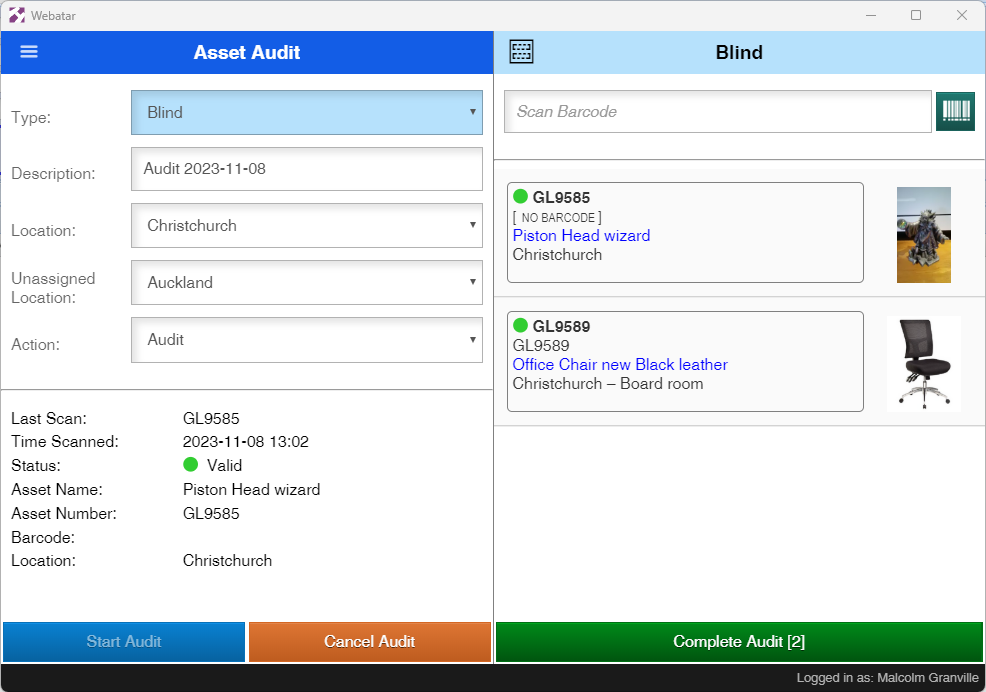Click the on-screen keyboard icon

point(521,52)
